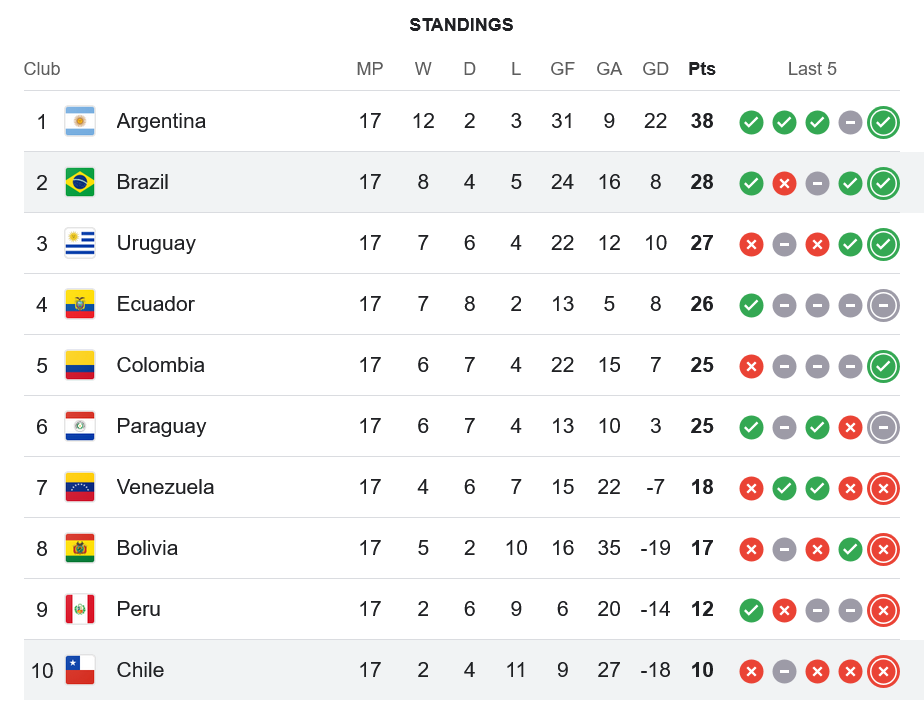This screenshot has width=924, height=718.
Task: Click the Pts column header
Action: coord(702,69)
